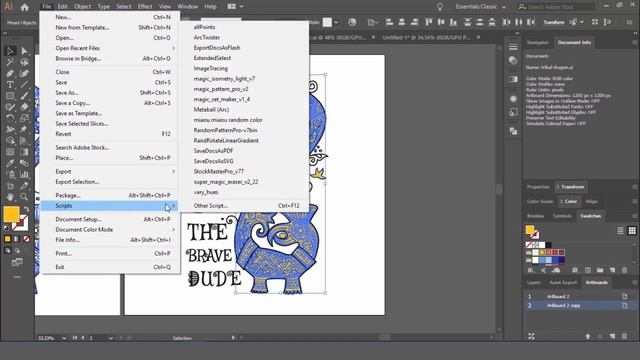
Task: Click the lightbulb Learn icon
Action: point(440,7)
